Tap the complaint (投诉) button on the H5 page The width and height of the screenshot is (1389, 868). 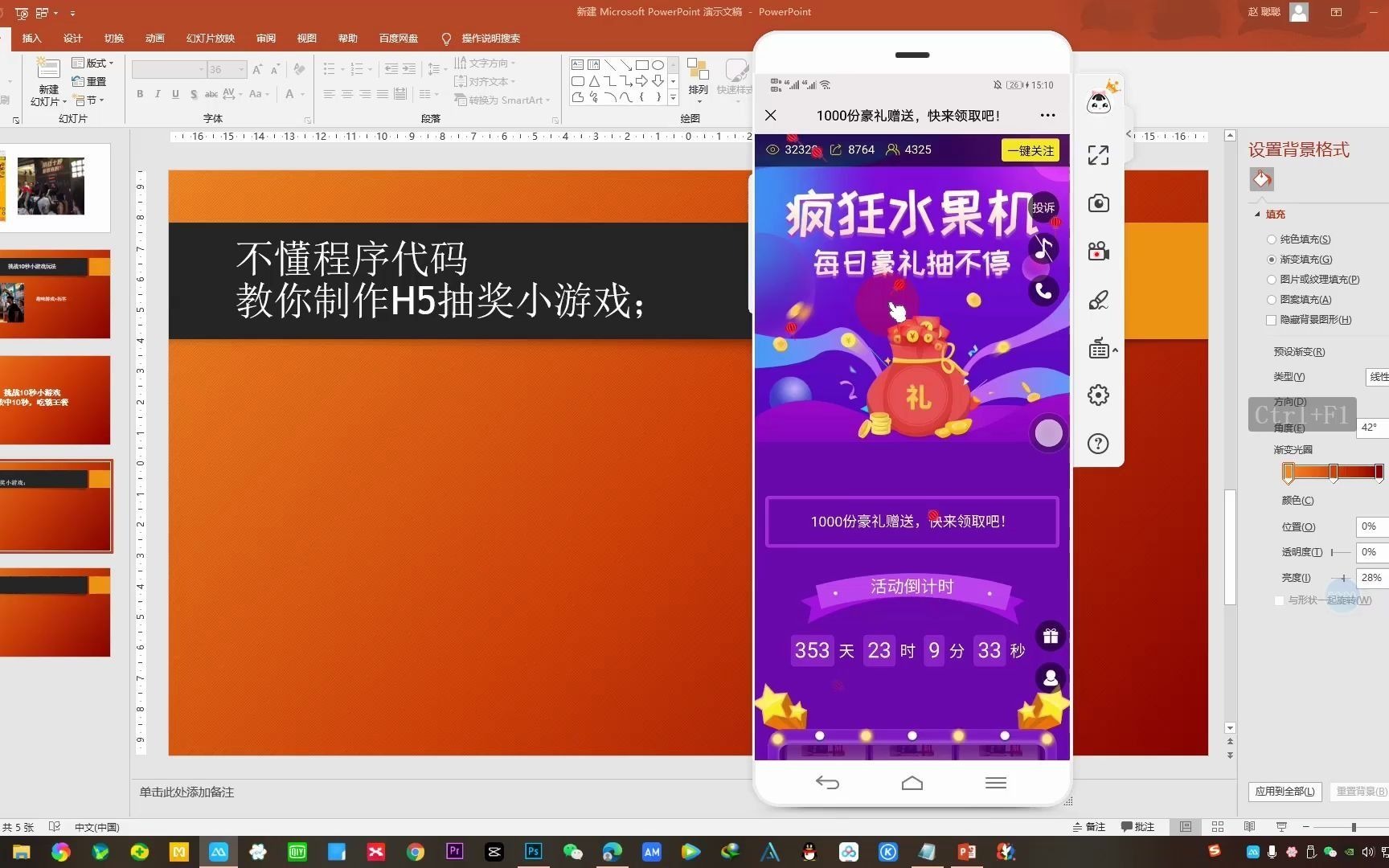coord(1043,207)
